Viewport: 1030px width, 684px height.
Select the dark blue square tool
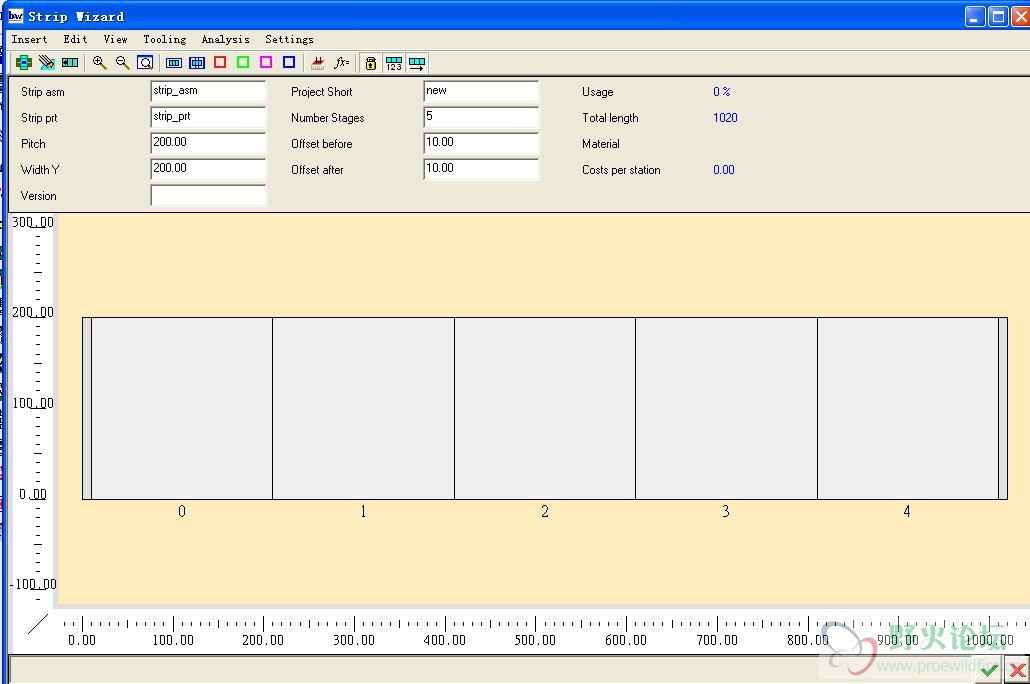(289, 62)
